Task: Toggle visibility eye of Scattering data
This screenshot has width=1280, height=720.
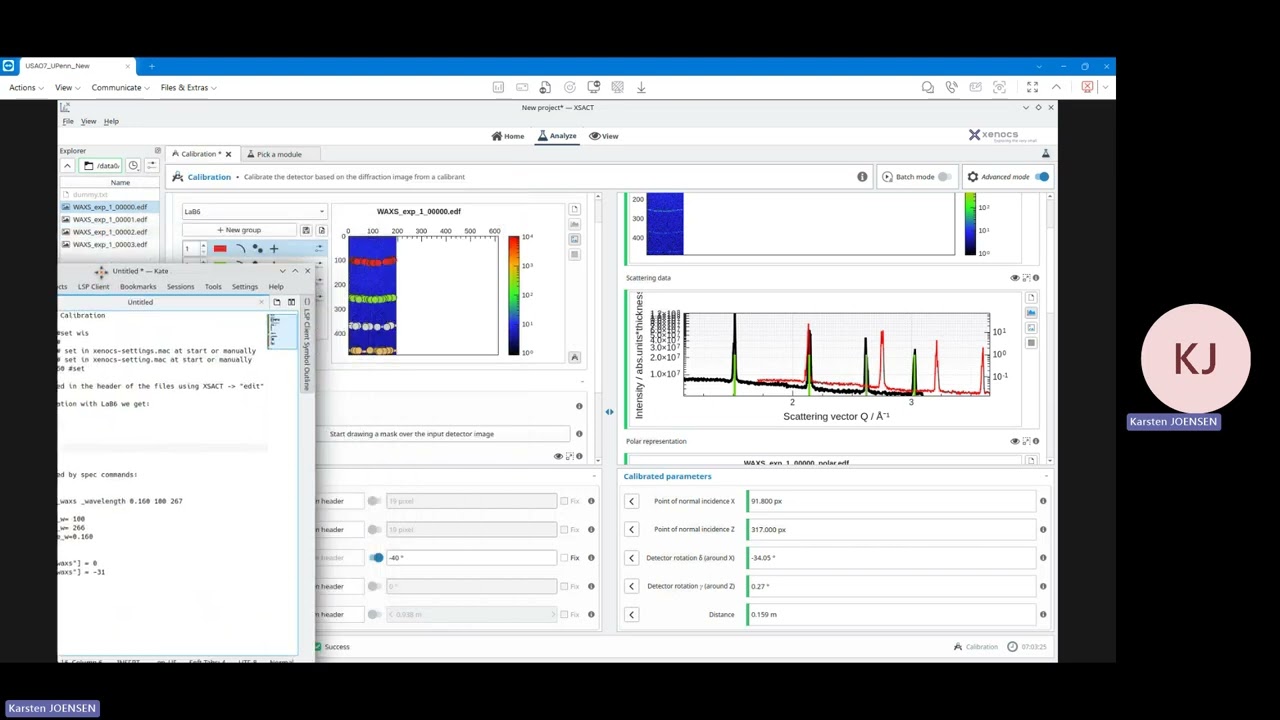Action: tap(1015, 278)
